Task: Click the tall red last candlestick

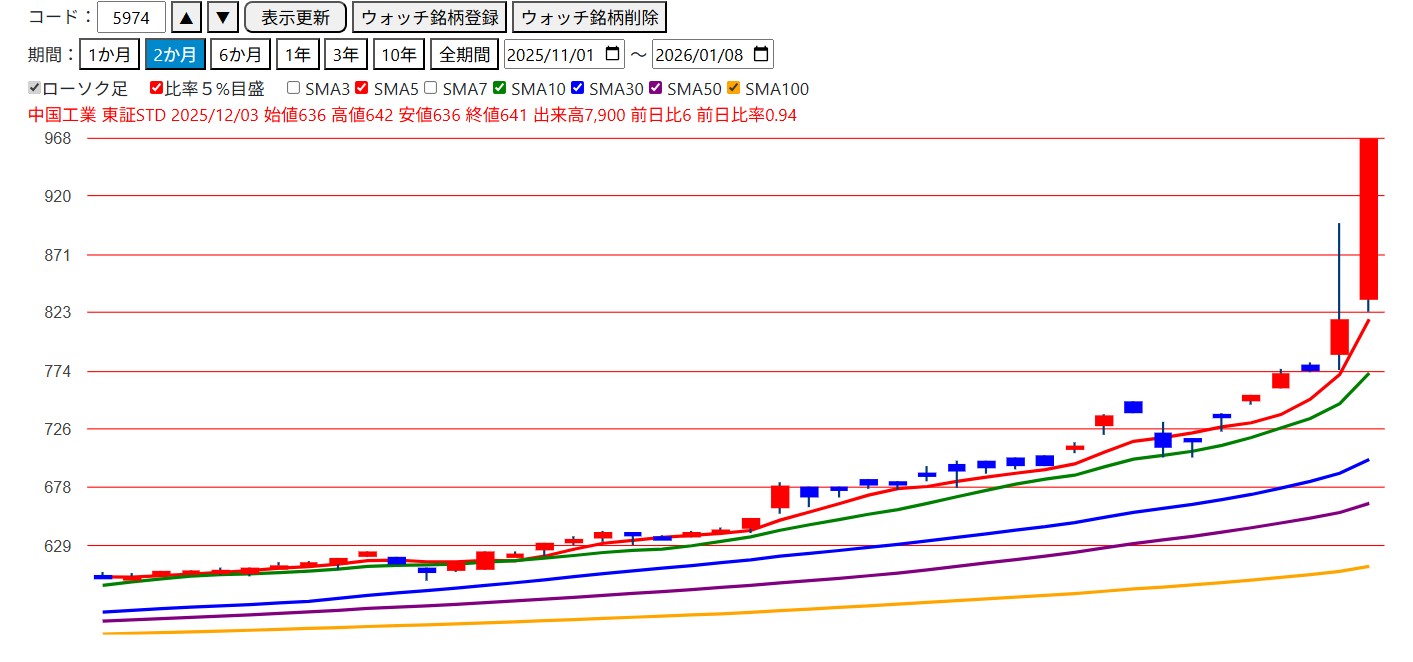Action: [1368, 218]
